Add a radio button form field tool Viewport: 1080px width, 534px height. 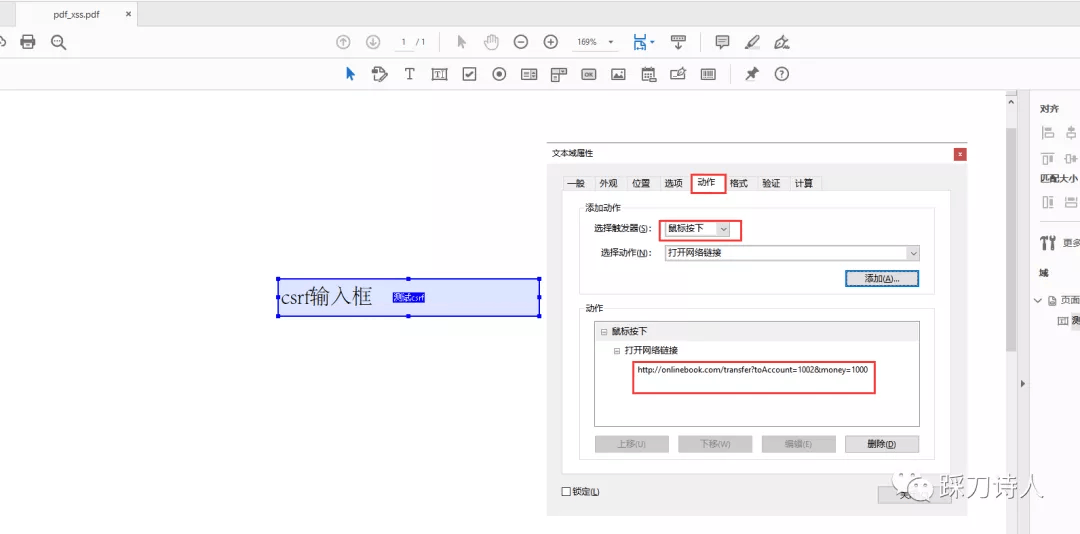[499, 74]
